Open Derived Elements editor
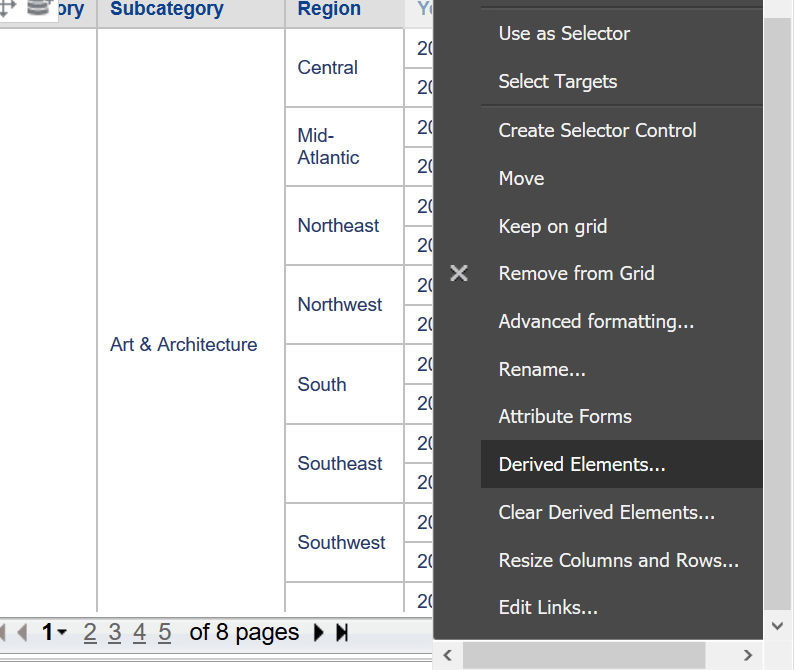 [622, 464]
